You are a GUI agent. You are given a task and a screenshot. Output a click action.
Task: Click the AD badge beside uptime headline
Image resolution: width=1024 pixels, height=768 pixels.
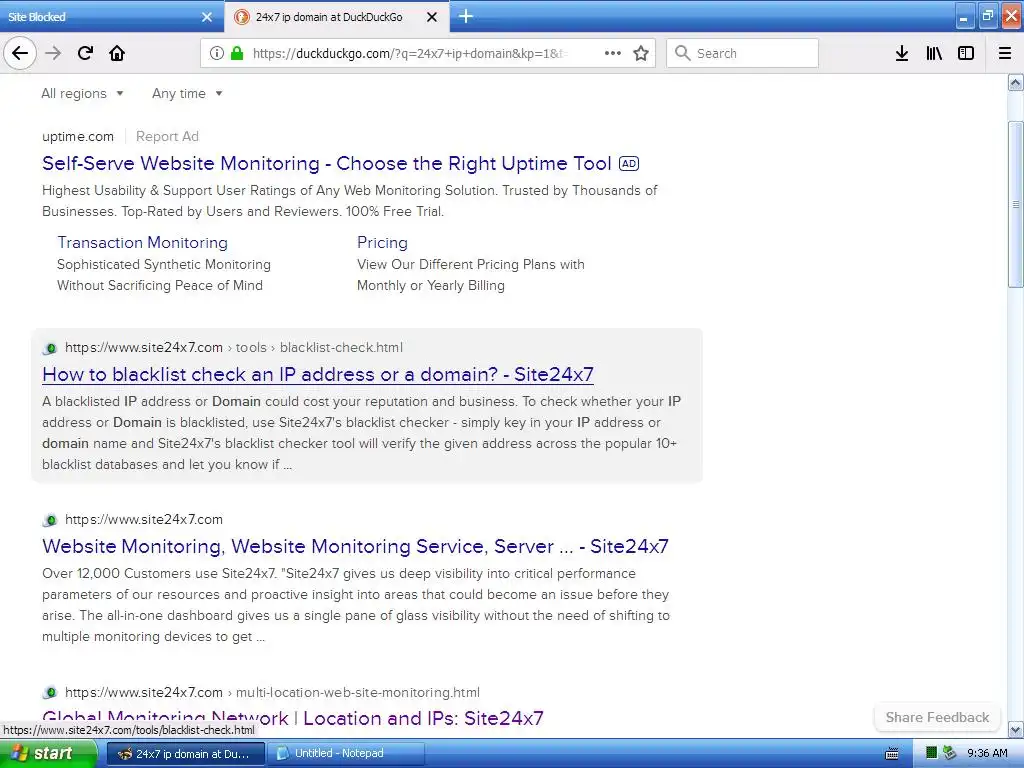pos(629,163)
